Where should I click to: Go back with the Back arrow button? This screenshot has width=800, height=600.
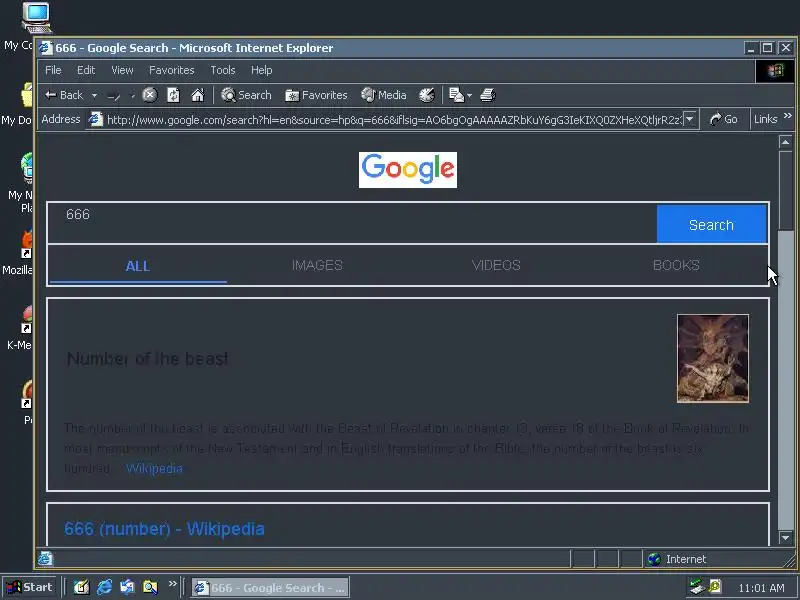tap(63, 95)
